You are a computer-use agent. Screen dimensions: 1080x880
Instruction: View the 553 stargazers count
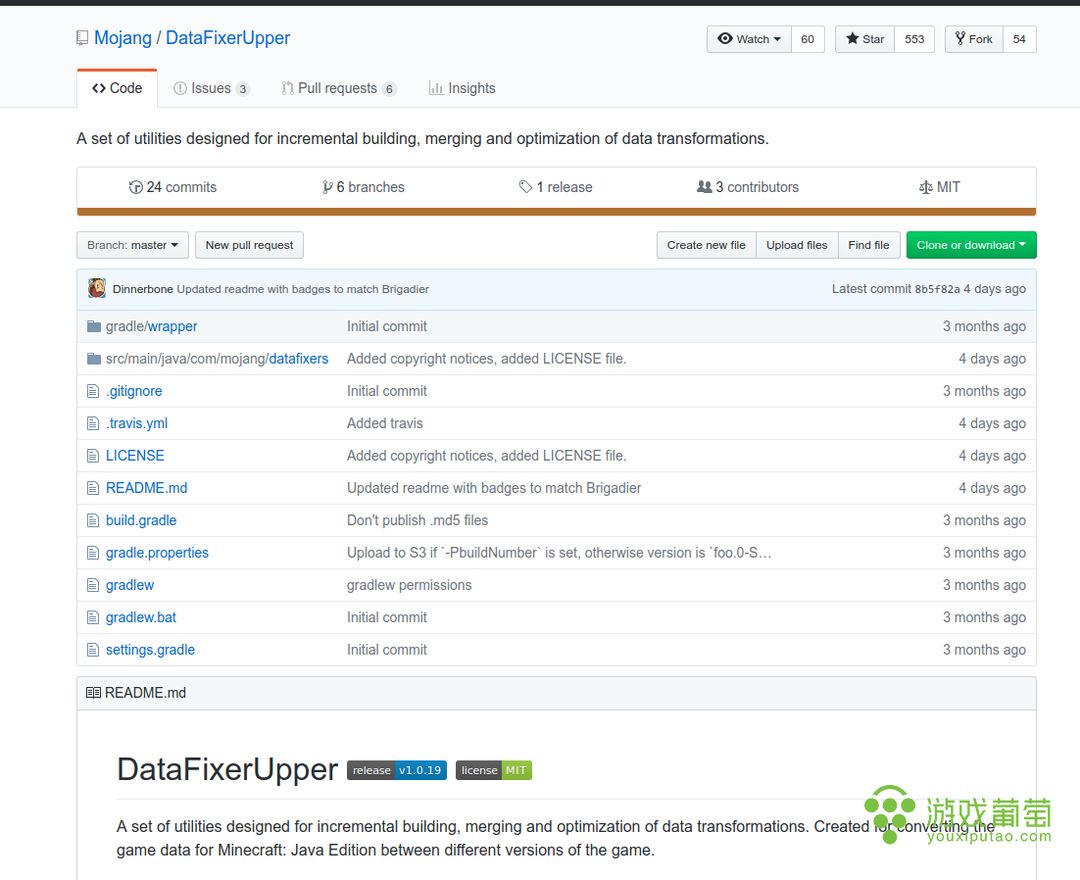point(914,39)
